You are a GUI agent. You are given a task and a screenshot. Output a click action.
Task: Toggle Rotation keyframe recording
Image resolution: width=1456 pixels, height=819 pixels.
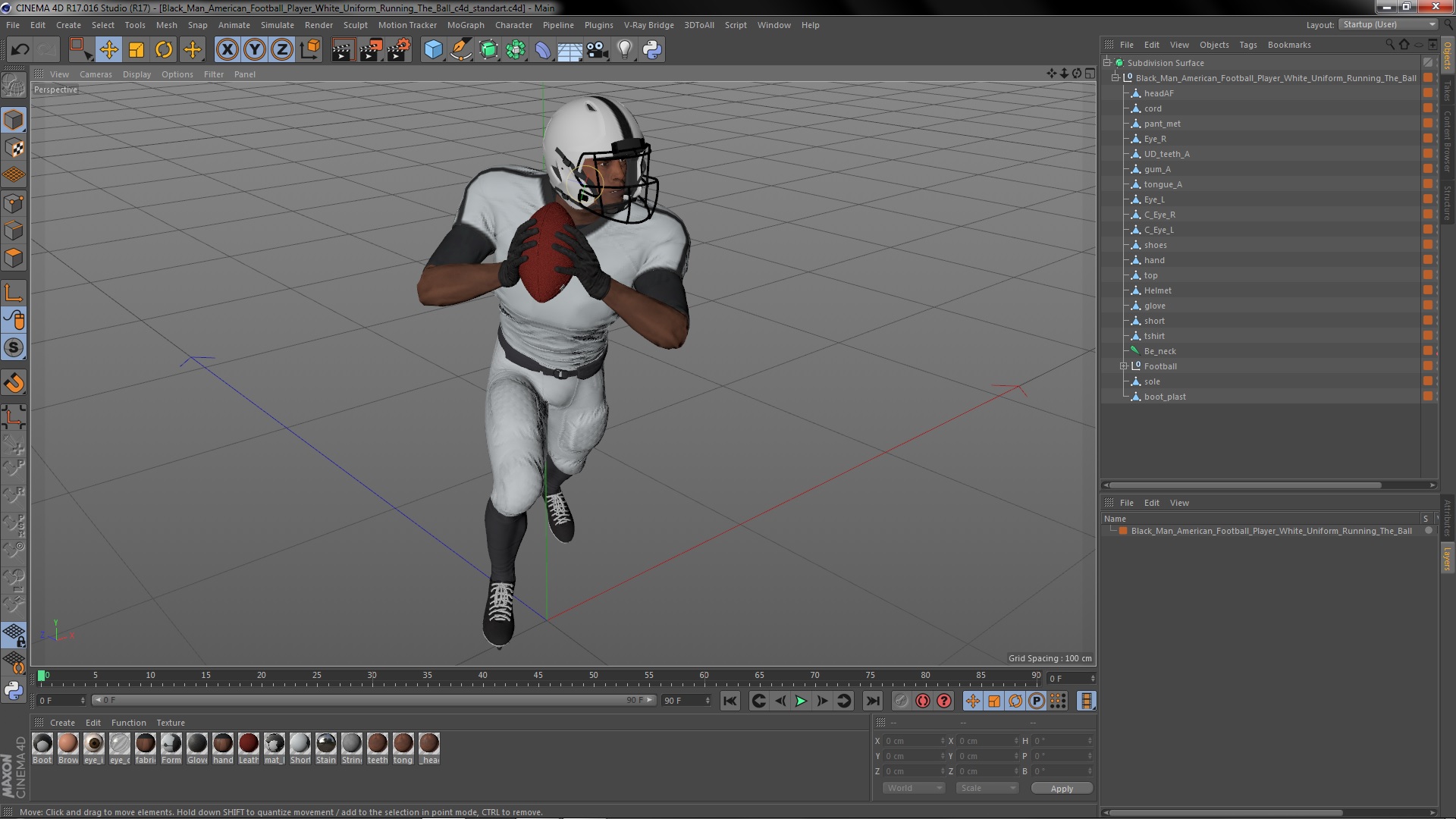(1015, 701)
